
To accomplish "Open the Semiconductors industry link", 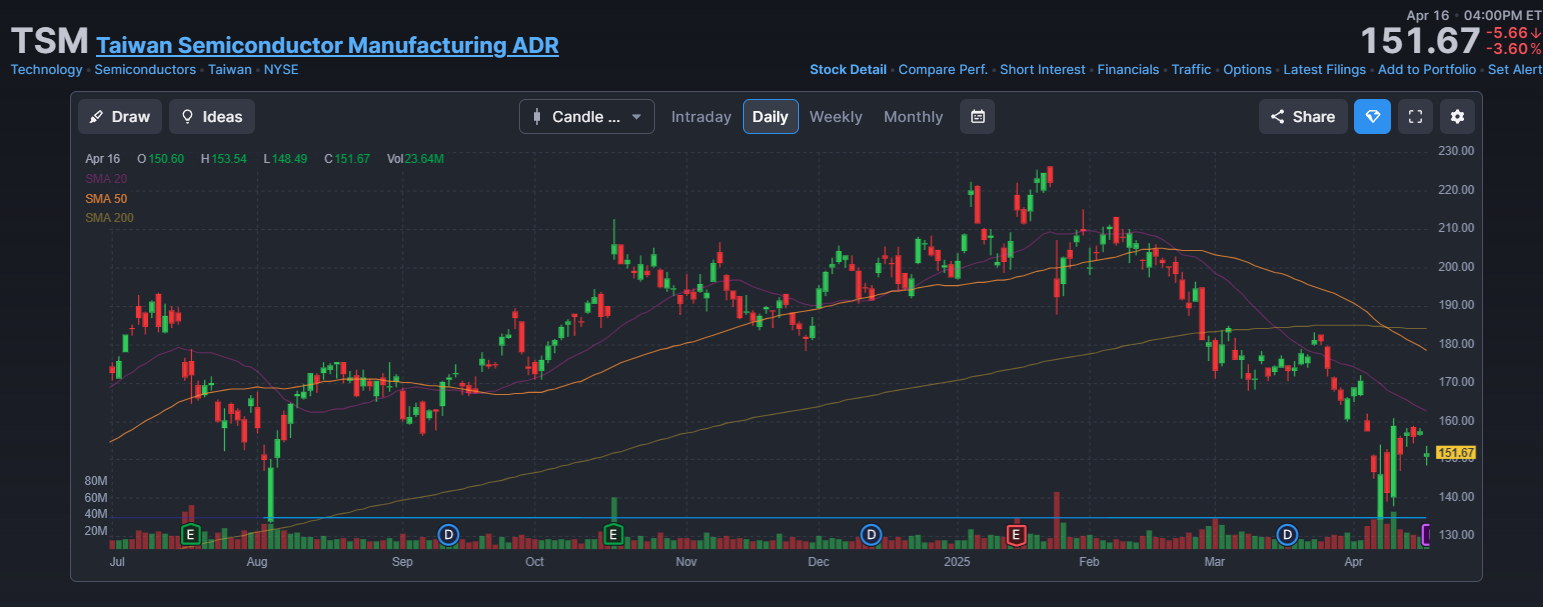I will coord(145,70).
